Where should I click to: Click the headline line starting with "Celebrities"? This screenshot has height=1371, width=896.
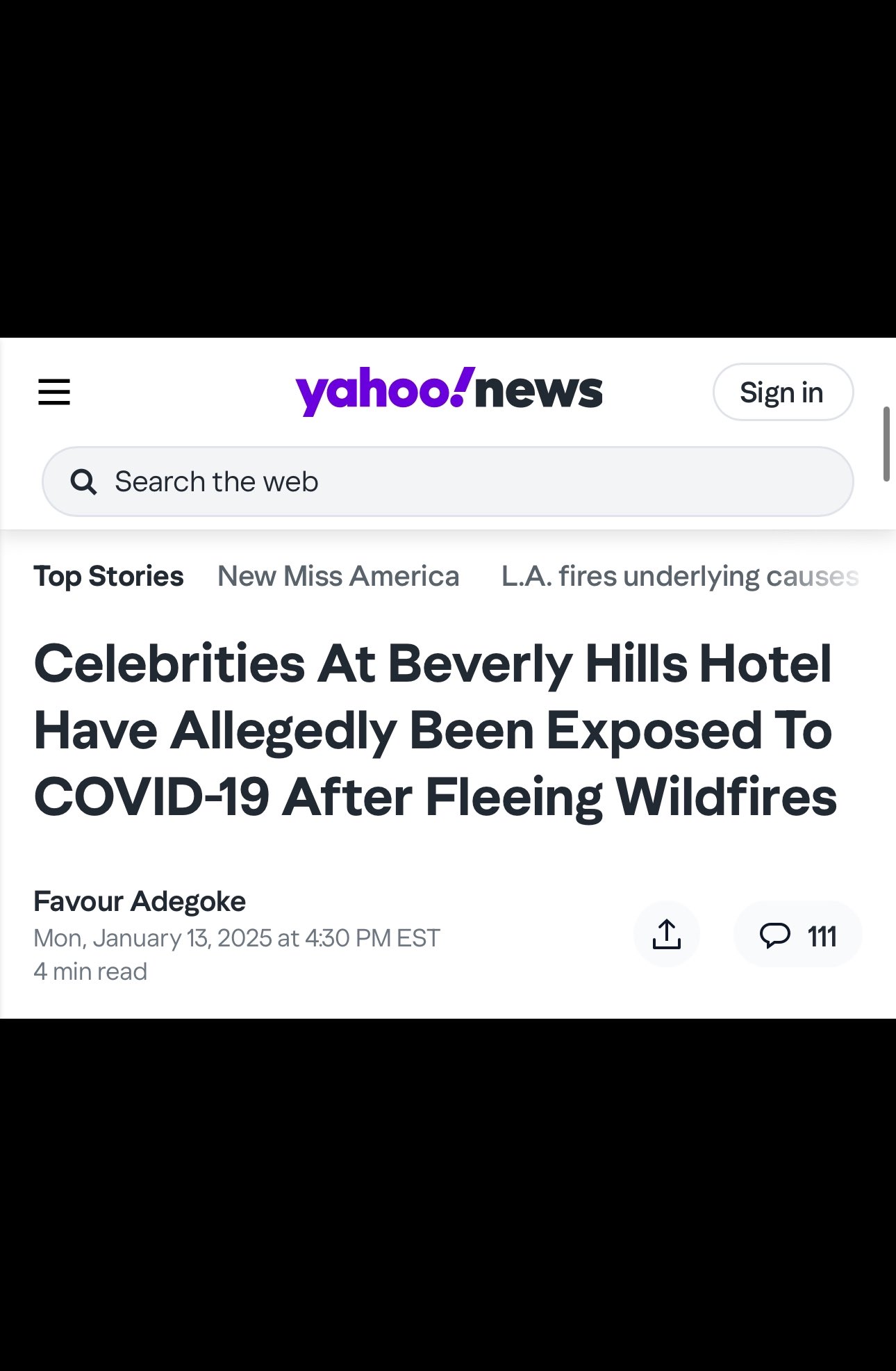pos(432,664)
